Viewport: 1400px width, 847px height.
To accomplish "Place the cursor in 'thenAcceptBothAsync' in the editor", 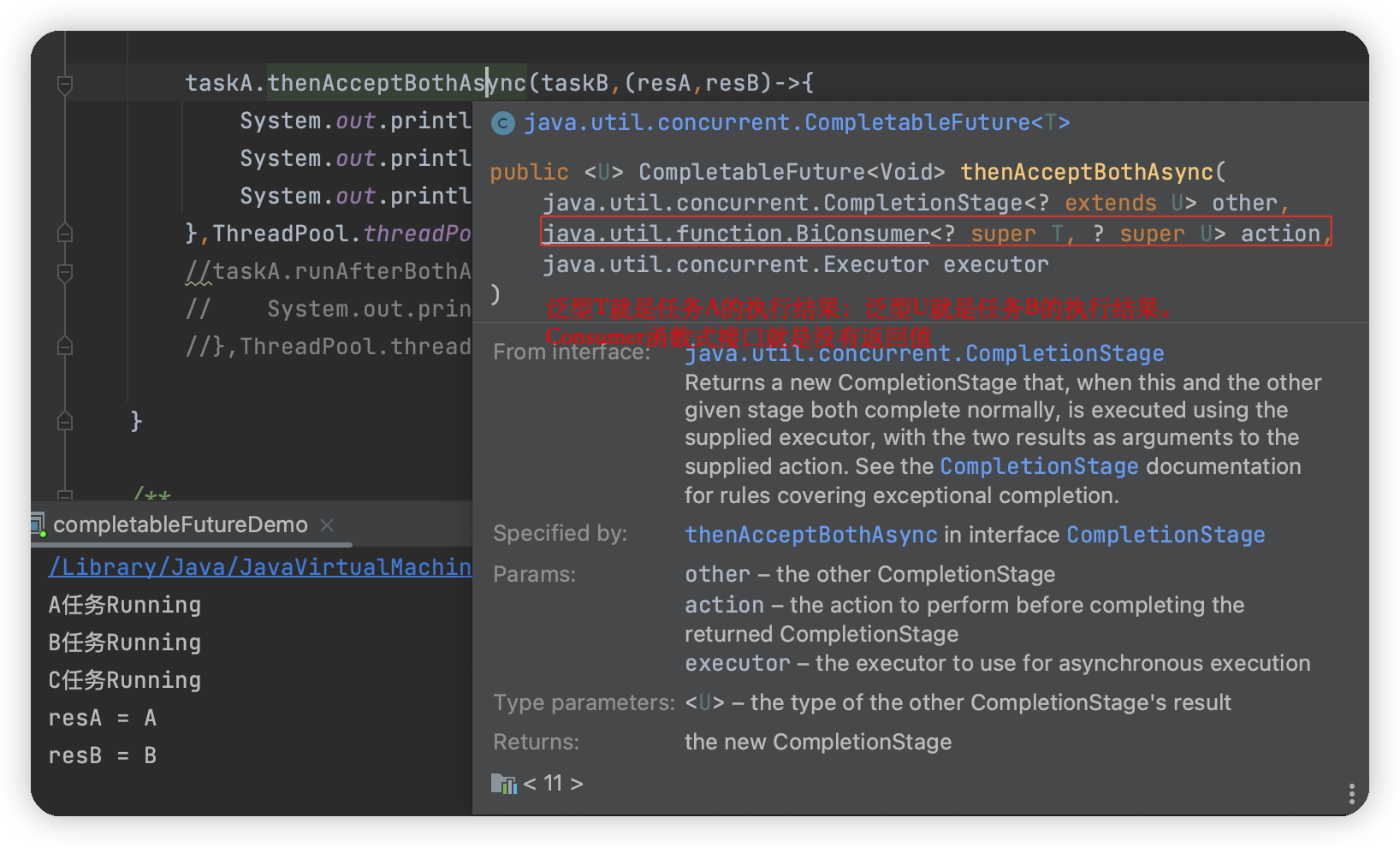I will [397, 83].
